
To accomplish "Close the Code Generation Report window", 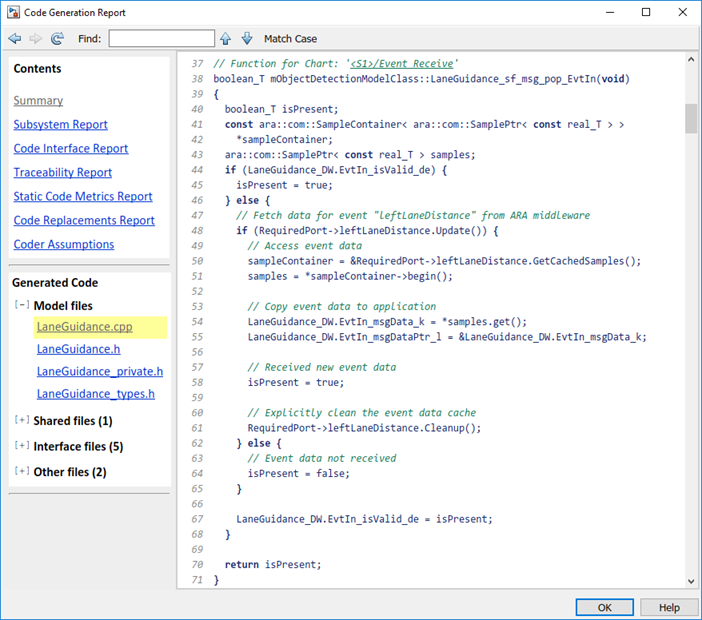I will point(682,12).
